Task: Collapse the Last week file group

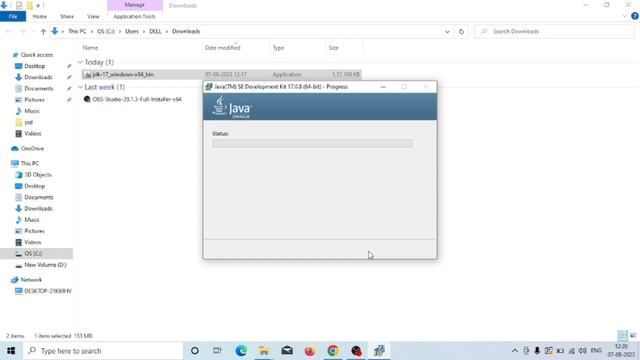Action: [x=80, y=87]
